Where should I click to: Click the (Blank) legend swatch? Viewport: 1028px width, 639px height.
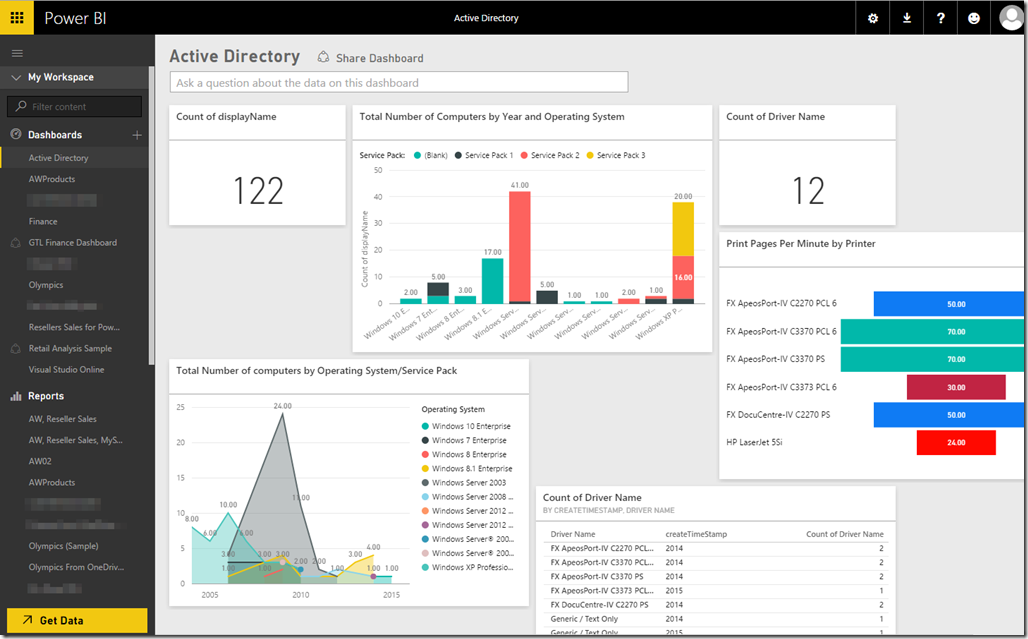tap(418, 155)
